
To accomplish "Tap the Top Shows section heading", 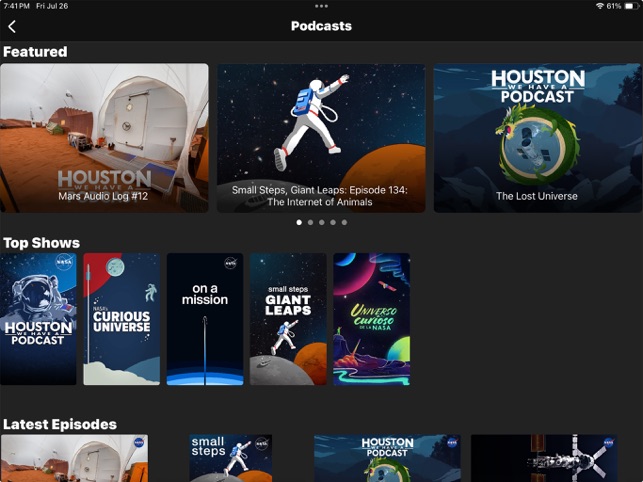I will 41,243.
